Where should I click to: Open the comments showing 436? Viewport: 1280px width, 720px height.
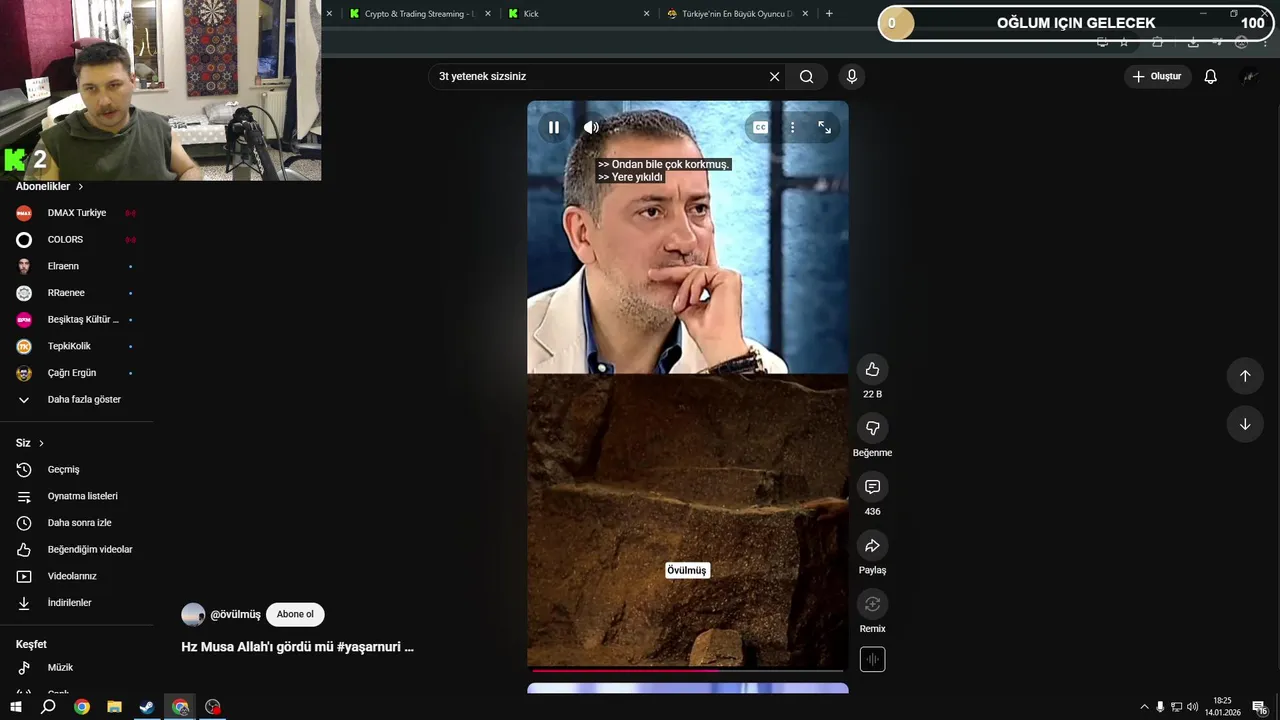tap(872, 487)
